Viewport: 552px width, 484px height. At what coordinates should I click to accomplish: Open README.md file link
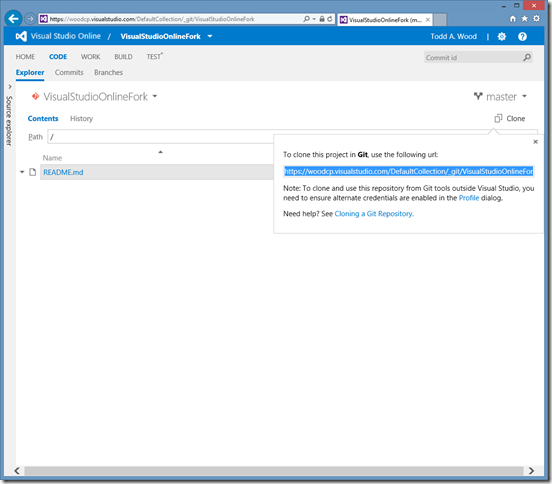pos(63,172)
